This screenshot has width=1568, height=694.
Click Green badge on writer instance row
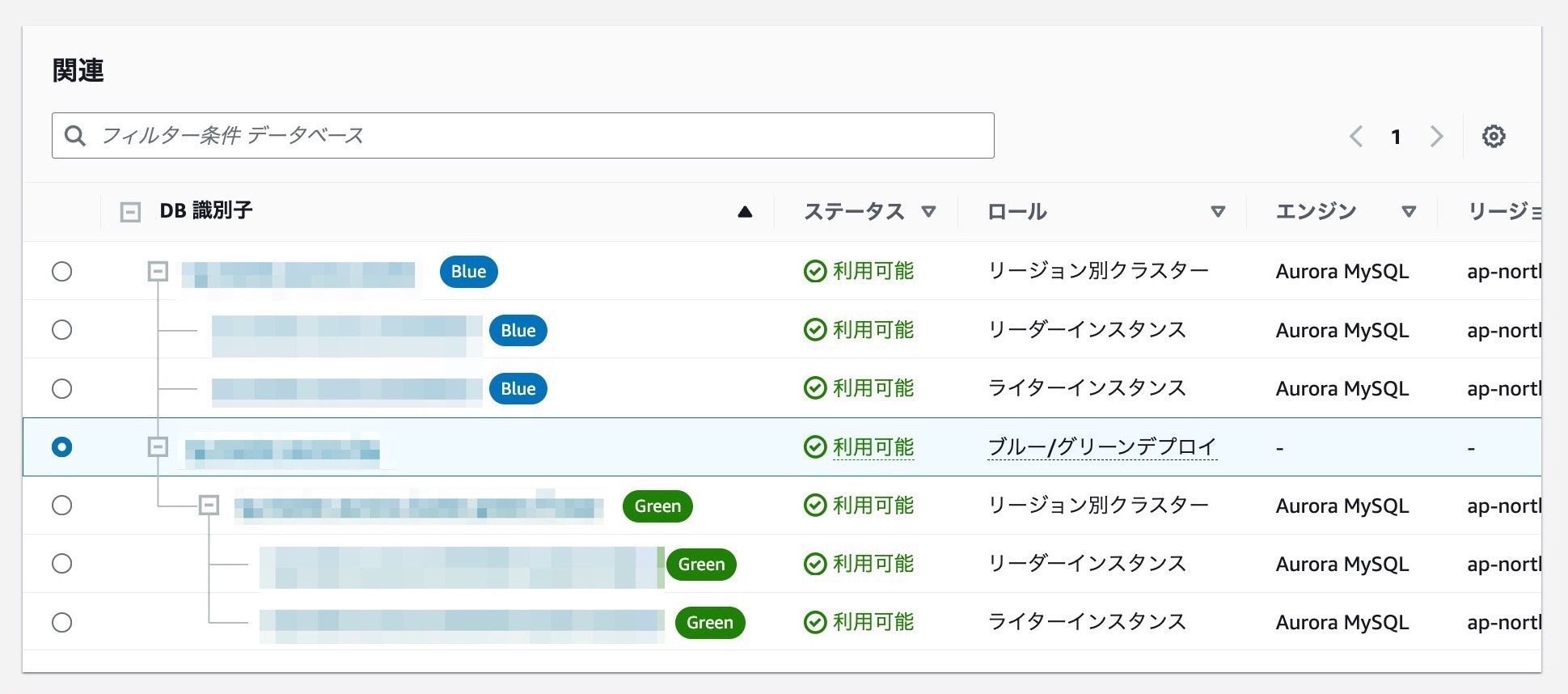coord(709,623)
